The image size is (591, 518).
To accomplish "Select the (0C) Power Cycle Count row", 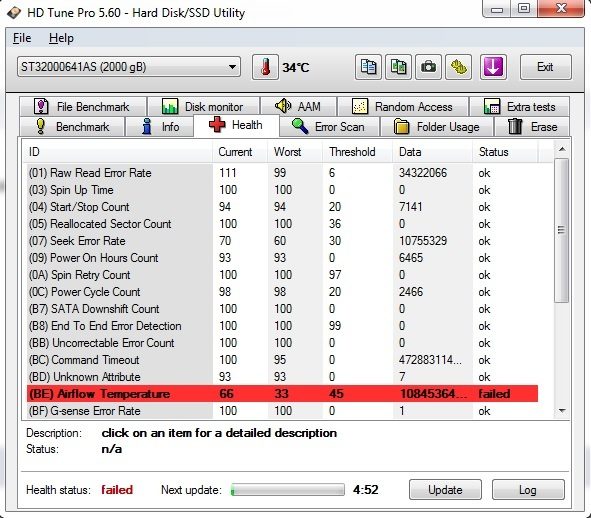I will (x=282, y=292).
